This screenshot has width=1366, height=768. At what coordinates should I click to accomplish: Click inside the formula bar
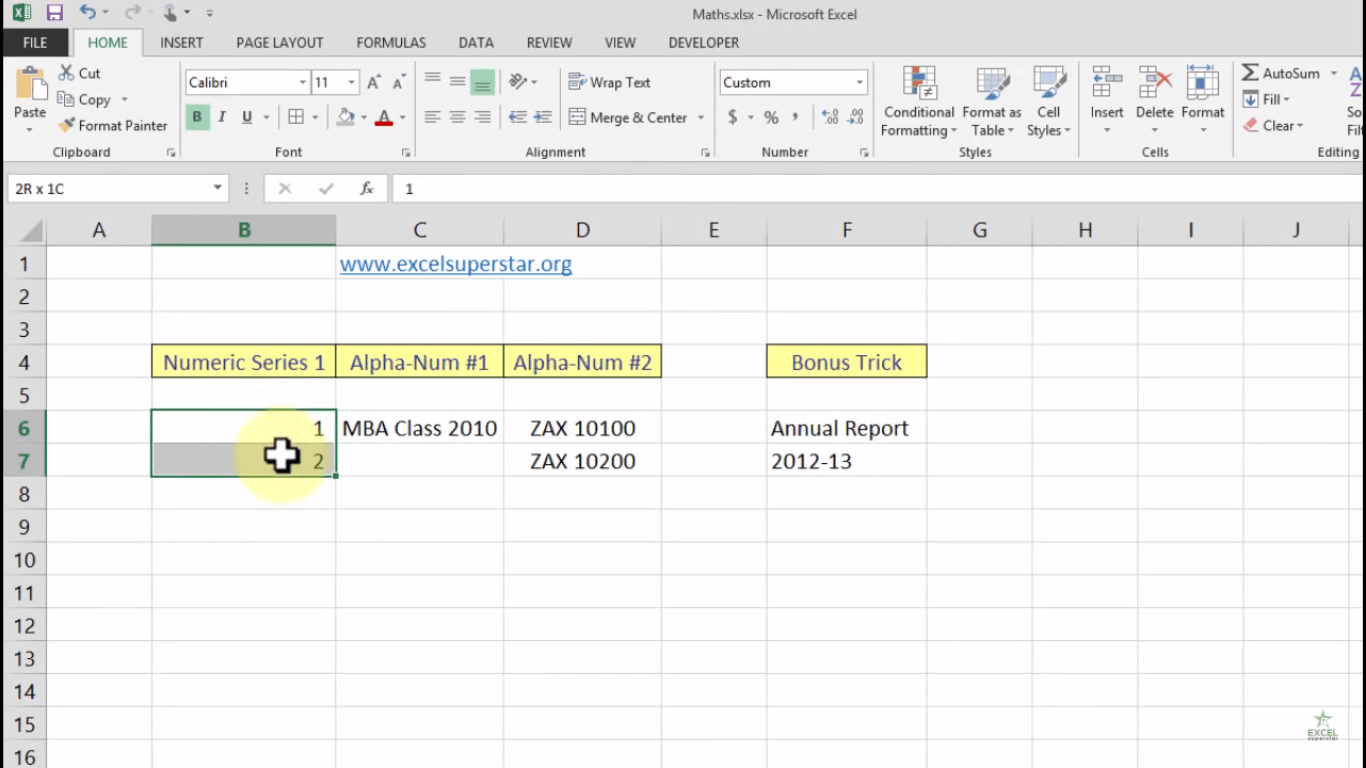600,188
